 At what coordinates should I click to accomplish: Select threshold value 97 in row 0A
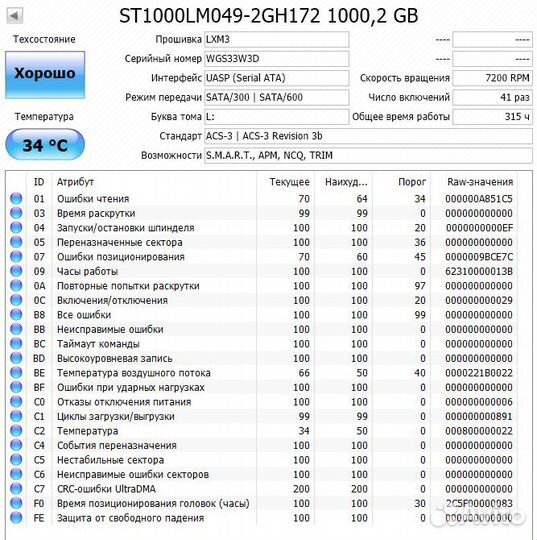tap(420, 286)
